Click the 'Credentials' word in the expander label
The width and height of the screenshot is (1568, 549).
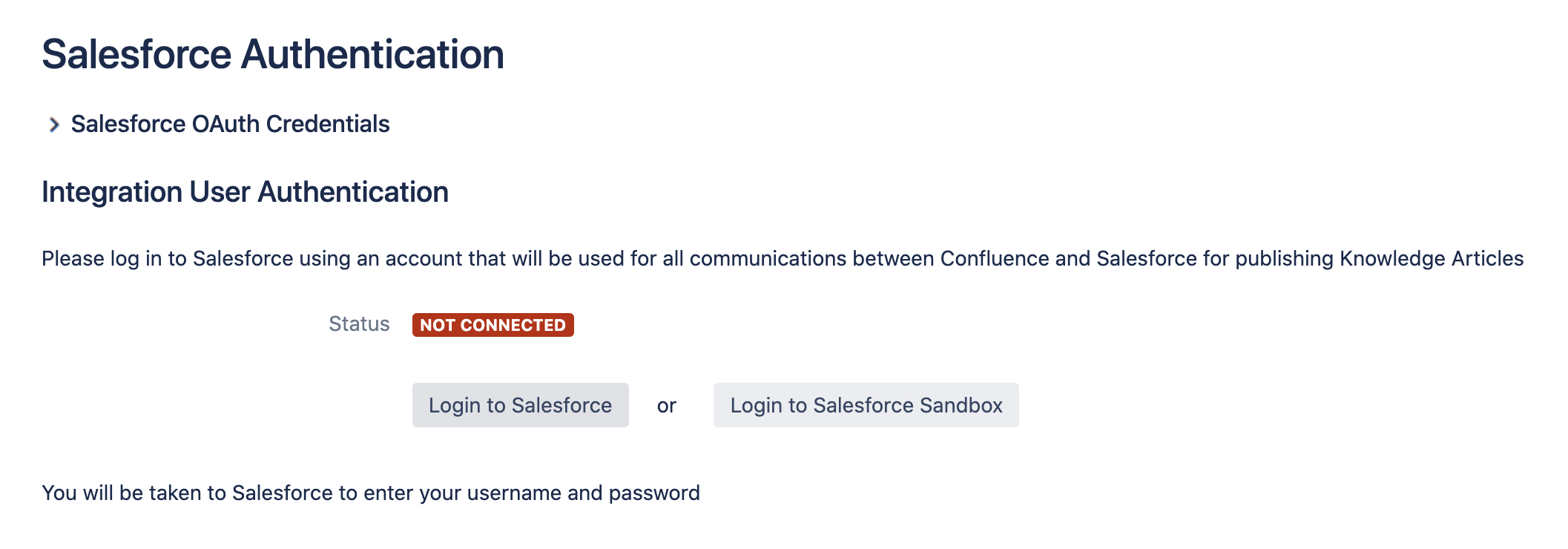click(x=327, y=124)
